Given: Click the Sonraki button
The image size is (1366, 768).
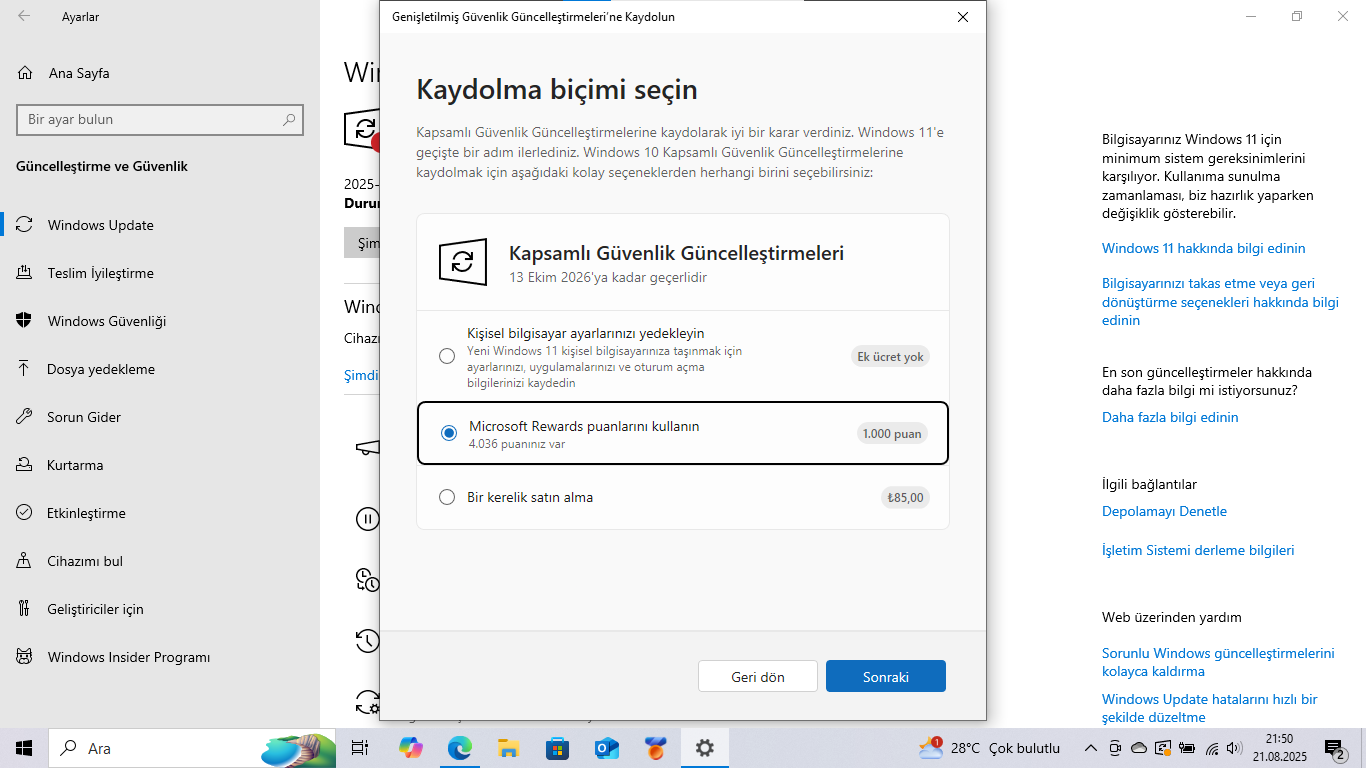Looking at the screenshot, I should (886, 676).
